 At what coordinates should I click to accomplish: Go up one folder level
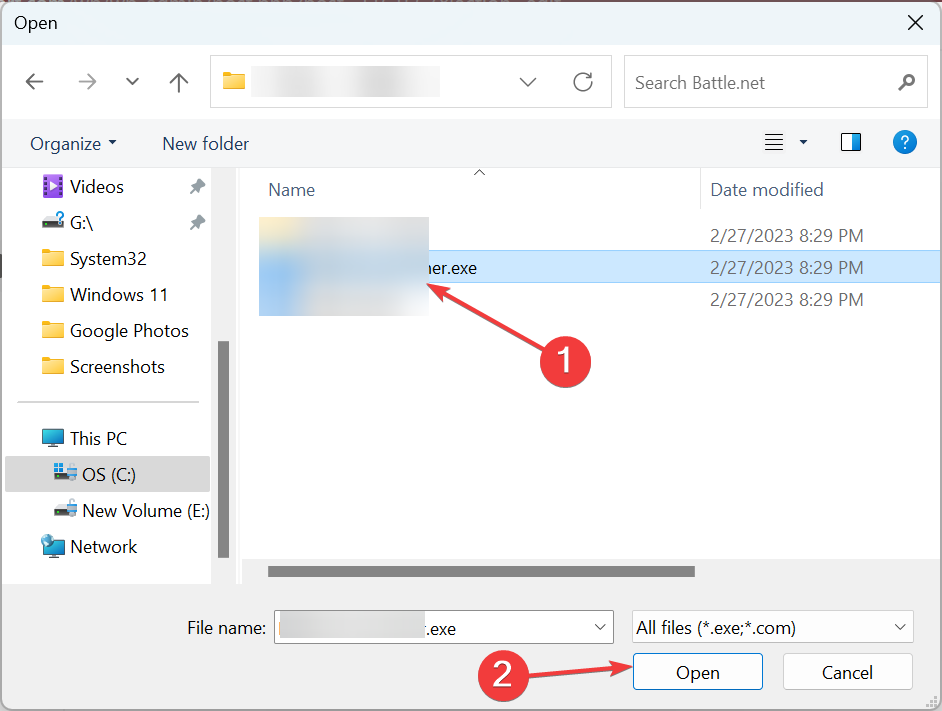pyautogui.click(x=178, y=82)
